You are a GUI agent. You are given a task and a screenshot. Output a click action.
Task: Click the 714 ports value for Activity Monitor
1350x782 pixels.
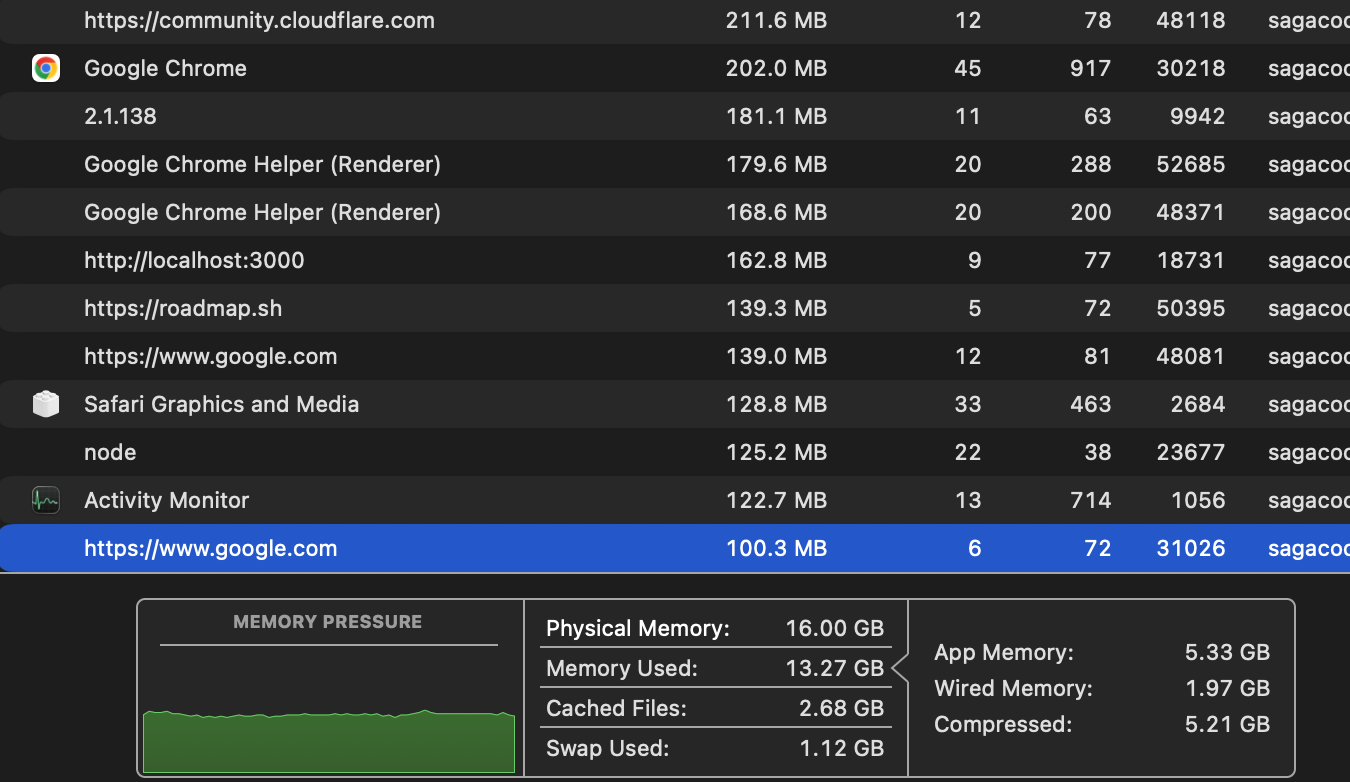1090,500
